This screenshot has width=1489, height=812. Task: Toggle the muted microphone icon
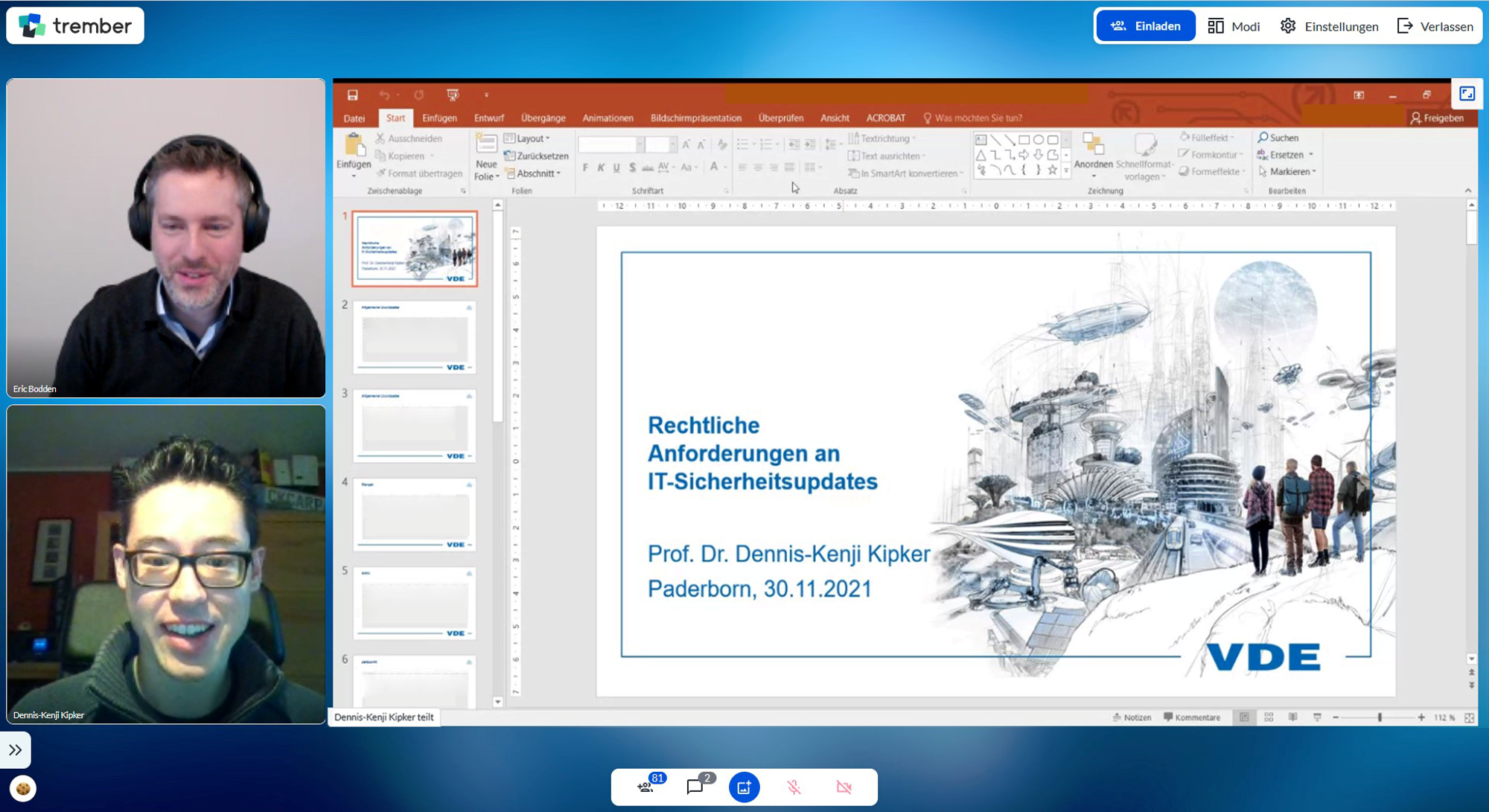[x=794, y=787]
